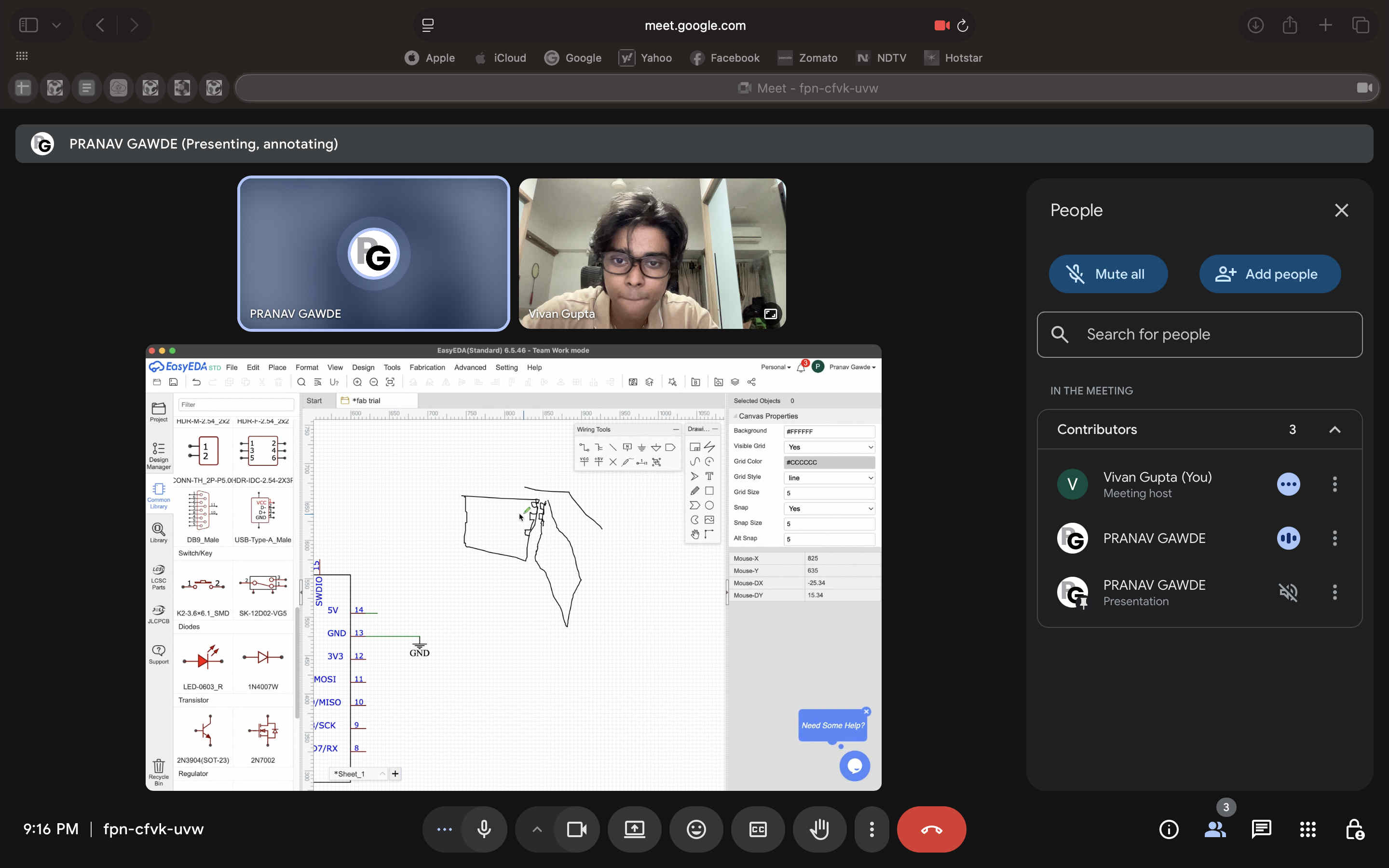Open the host controls lock icon
This screenshot has width=1389, height=868.
click(1354, 829)
